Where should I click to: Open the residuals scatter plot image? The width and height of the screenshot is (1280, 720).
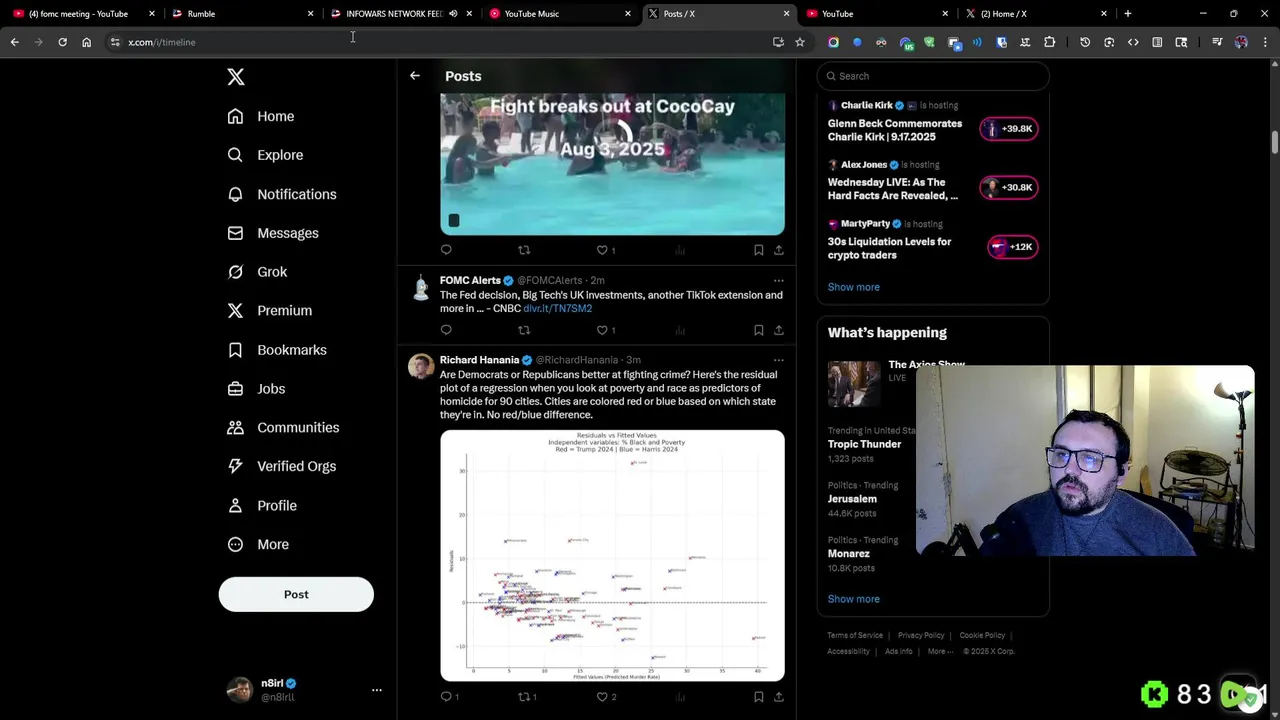(612, 556)
